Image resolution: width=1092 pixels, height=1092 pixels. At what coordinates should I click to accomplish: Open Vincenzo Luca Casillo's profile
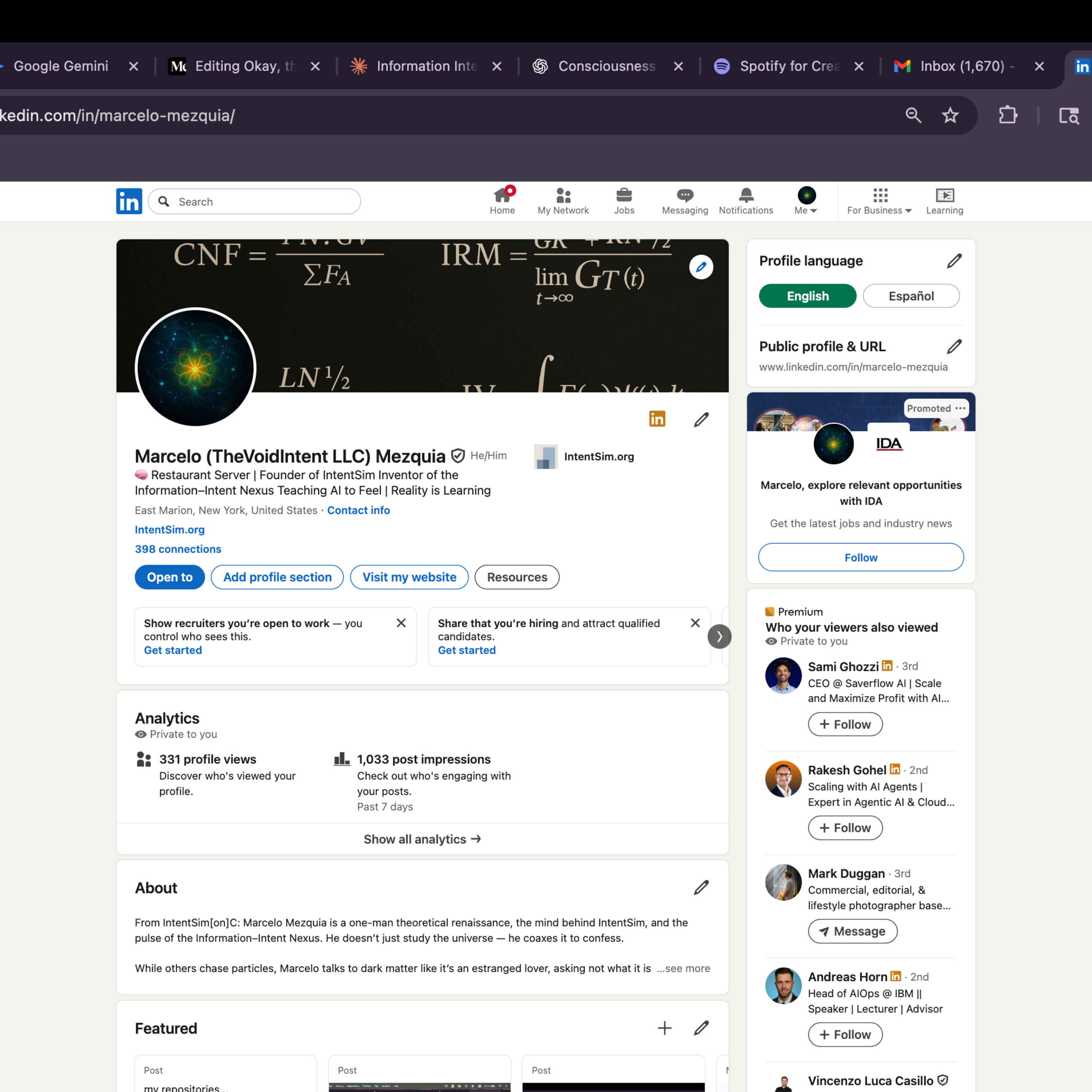870,1080
